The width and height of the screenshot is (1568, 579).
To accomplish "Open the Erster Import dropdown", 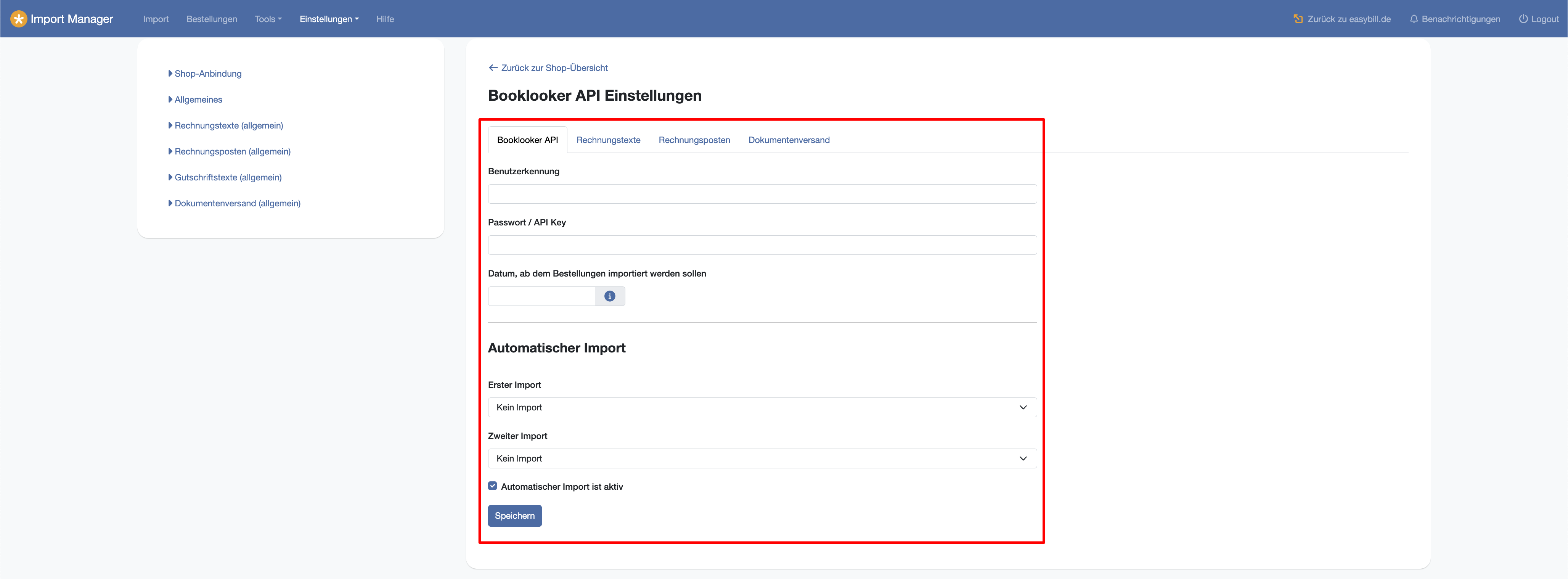I will (762, 407).
